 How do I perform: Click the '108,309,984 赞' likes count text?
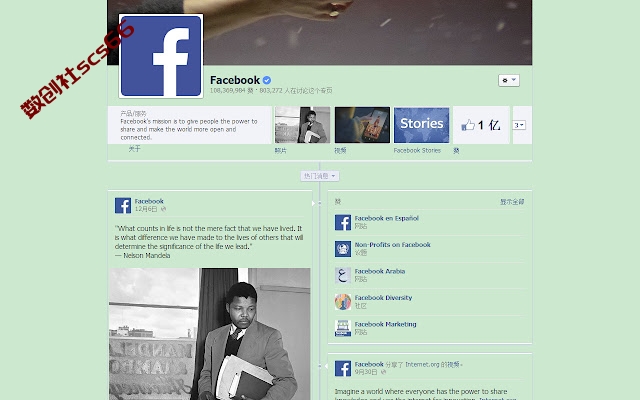click(x=231, y=91)
